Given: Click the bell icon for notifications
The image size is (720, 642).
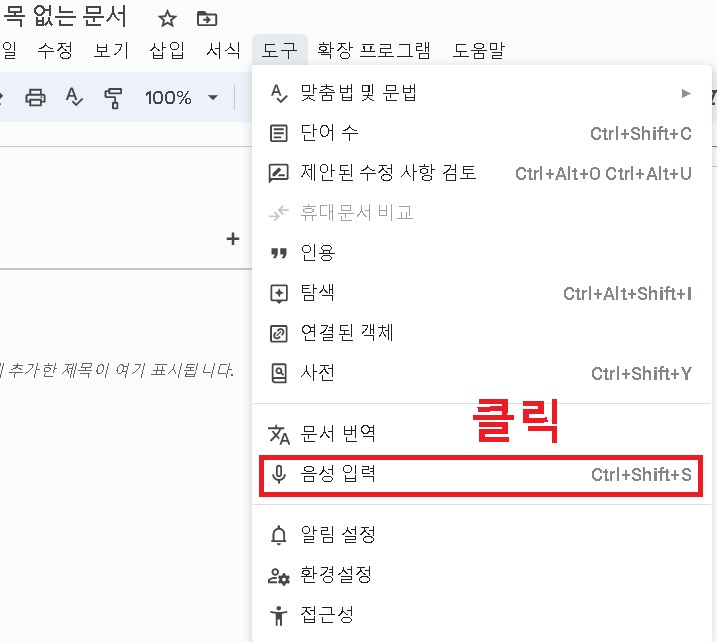Looking at the screenshot, I should 279,535.
